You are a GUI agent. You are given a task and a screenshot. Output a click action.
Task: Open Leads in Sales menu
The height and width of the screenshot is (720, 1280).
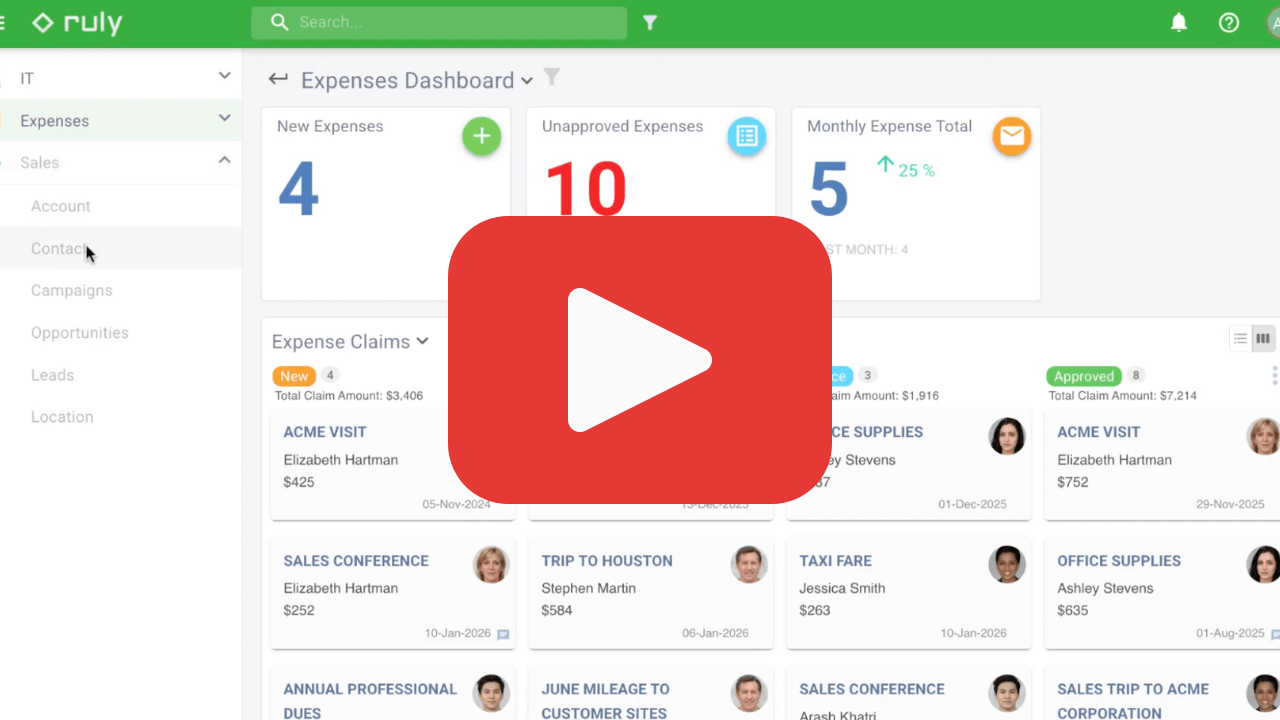click(x=52, y=375)
